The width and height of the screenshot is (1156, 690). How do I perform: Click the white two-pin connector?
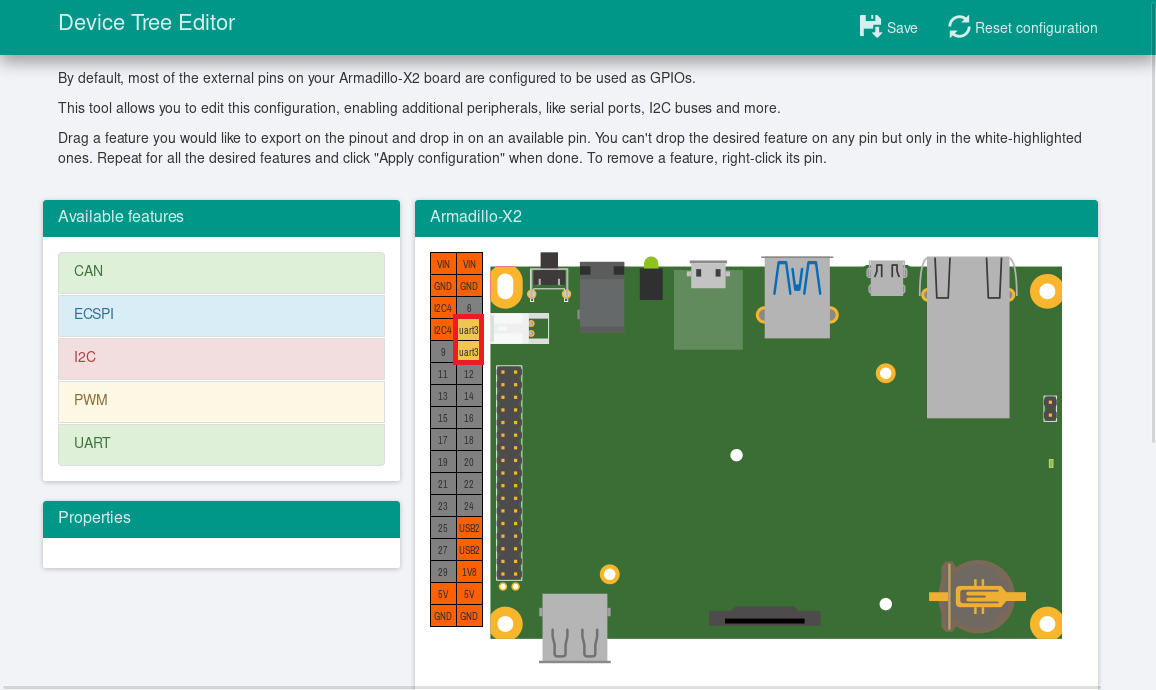pyautogui.click(x=519, y=328)
